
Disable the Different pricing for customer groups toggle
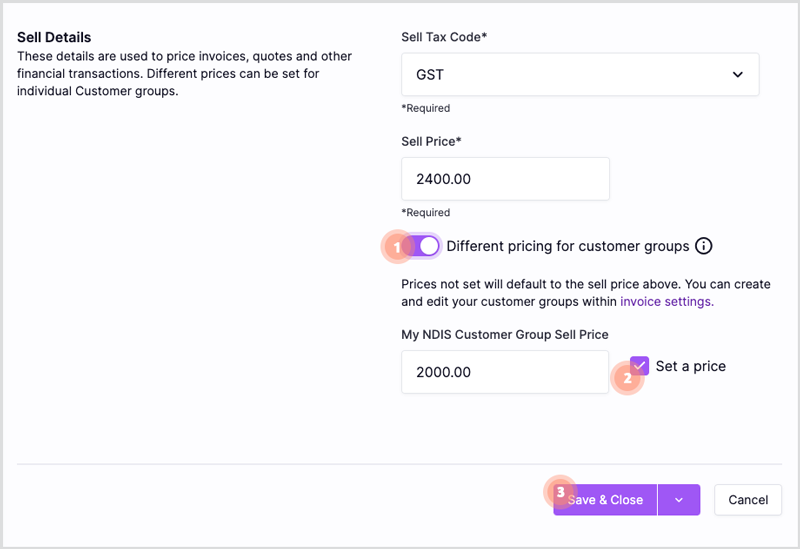[423, 246]
